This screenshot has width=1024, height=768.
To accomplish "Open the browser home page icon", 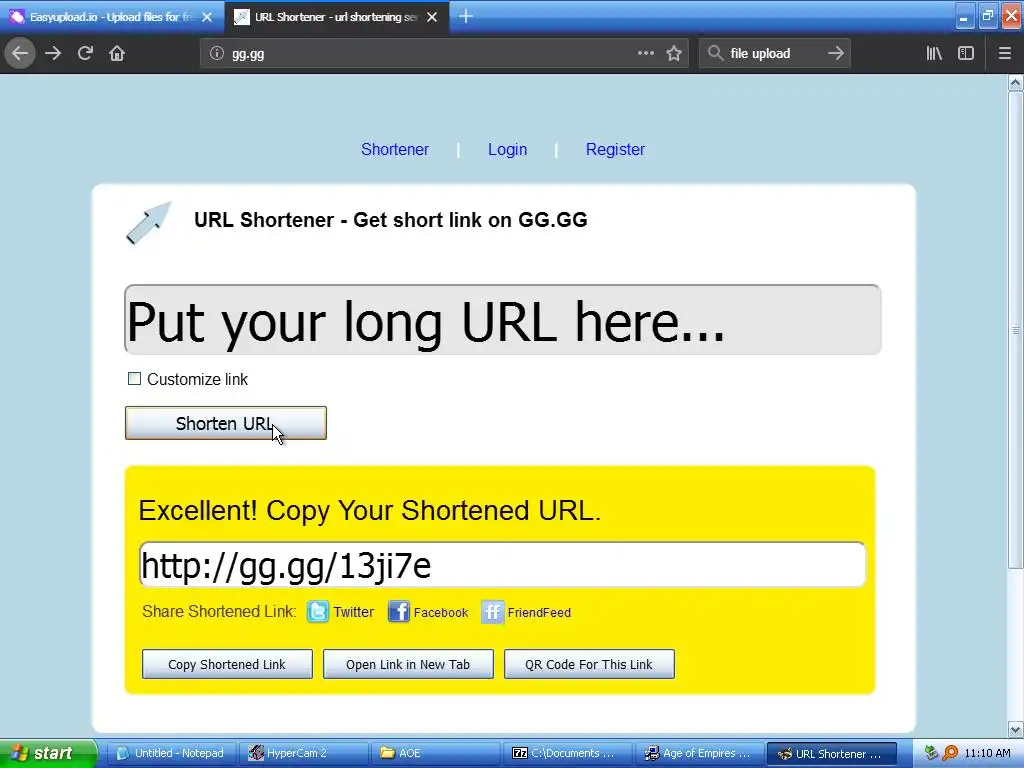I will tap(117, 53).
